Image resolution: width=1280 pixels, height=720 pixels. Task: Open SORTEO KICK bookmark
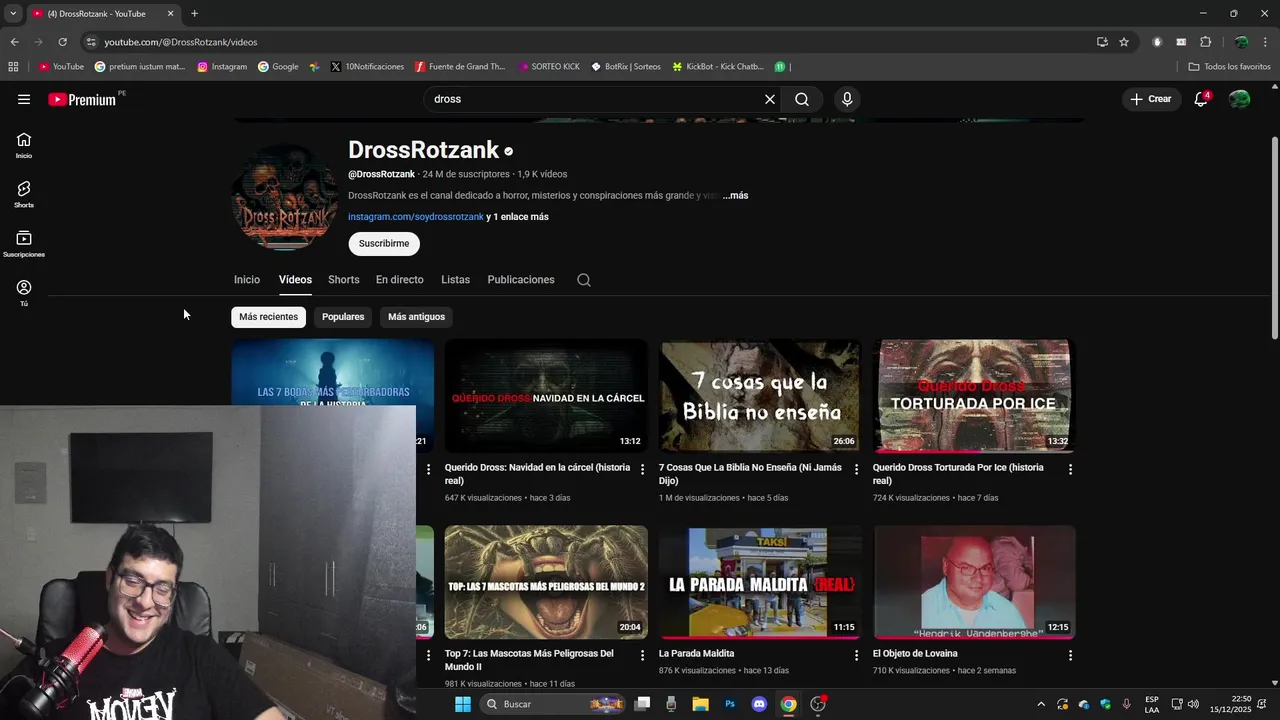[x=549, y=67]
